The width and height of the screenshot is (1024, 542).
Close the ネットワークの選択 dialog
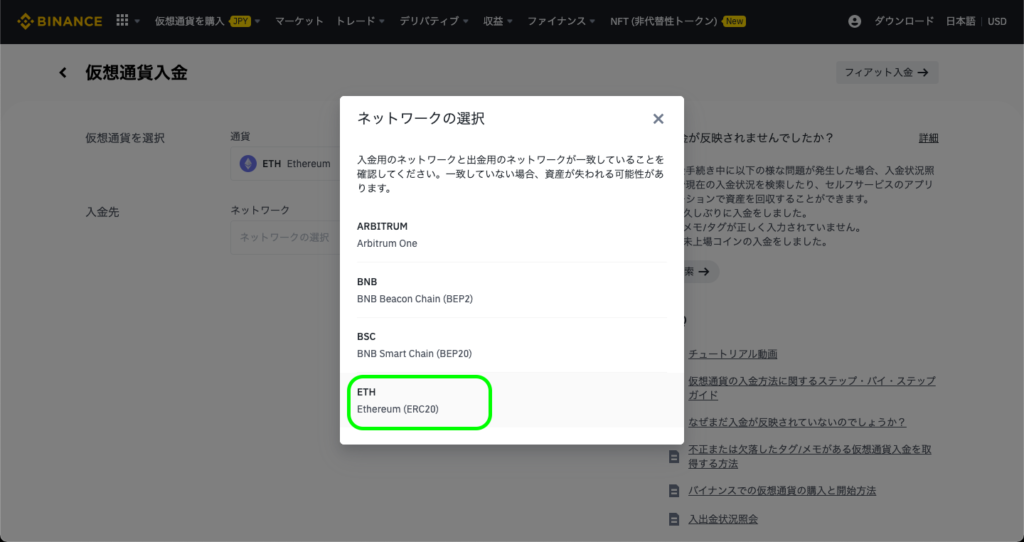[x=658, y=119]
